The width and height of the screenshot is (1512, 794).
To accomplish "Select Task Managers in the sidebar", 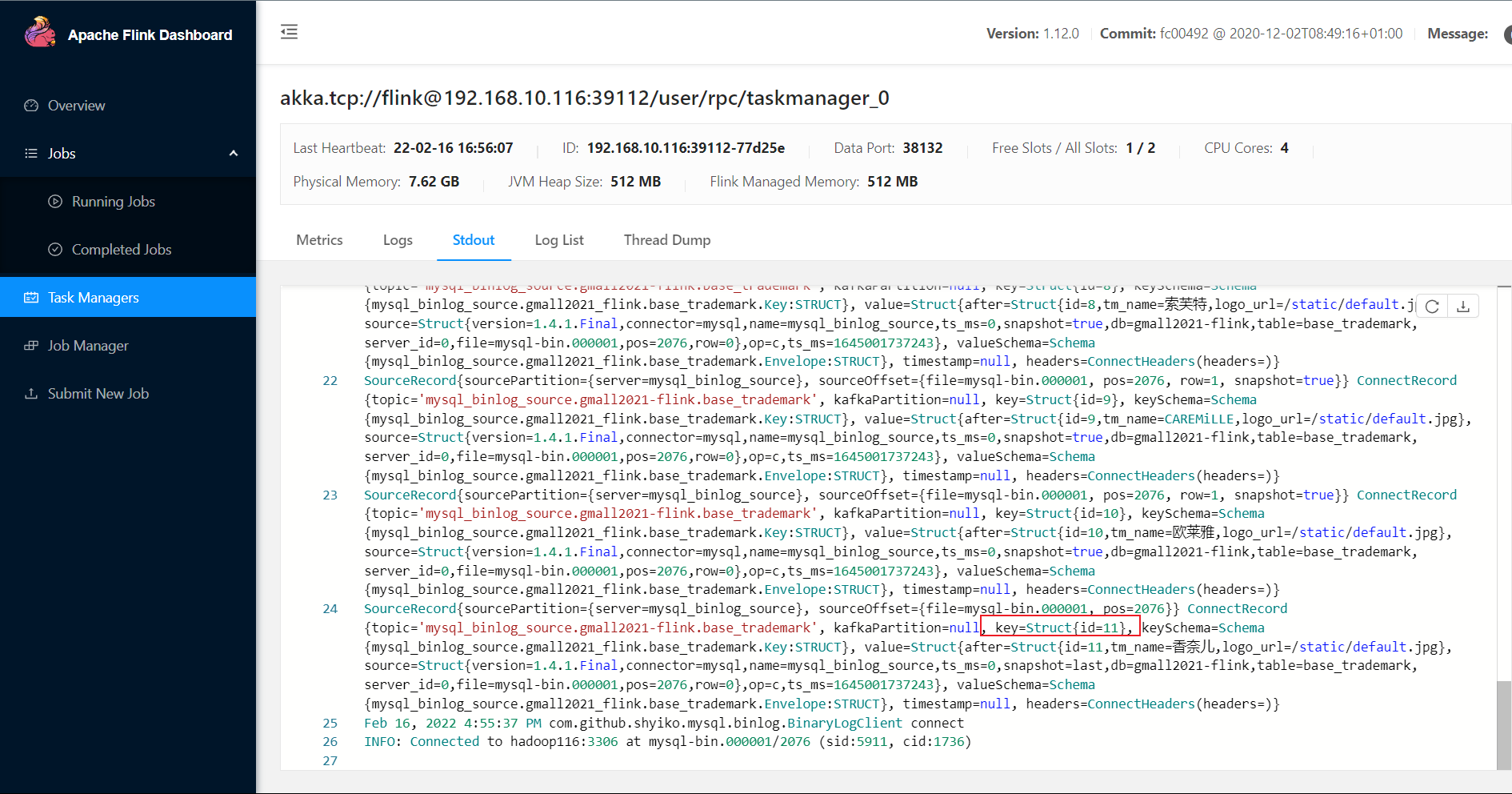I will coord(128,298).
